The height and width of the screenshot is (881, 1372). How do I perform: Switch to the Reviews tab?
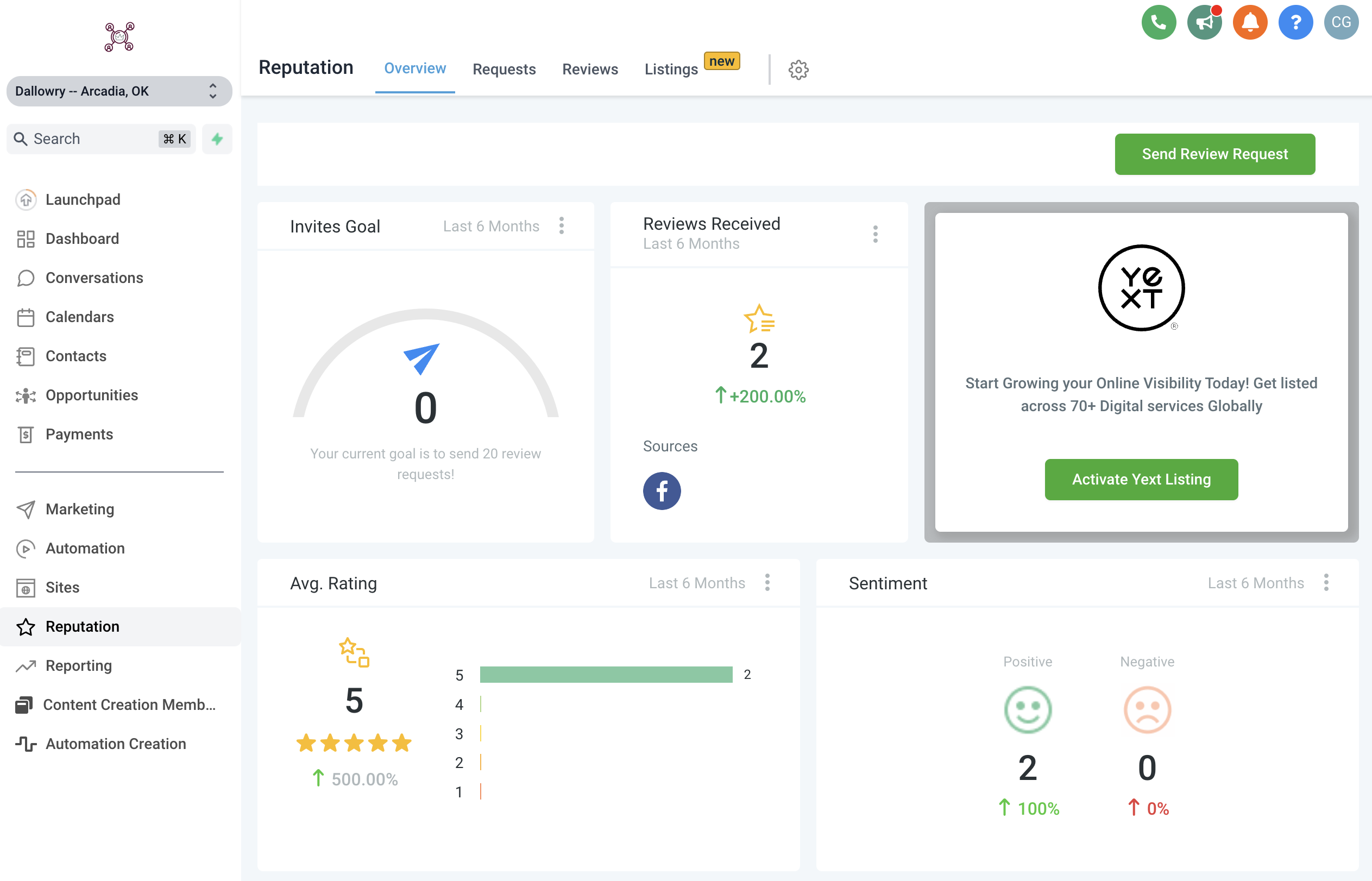click(x=590, y=69)
